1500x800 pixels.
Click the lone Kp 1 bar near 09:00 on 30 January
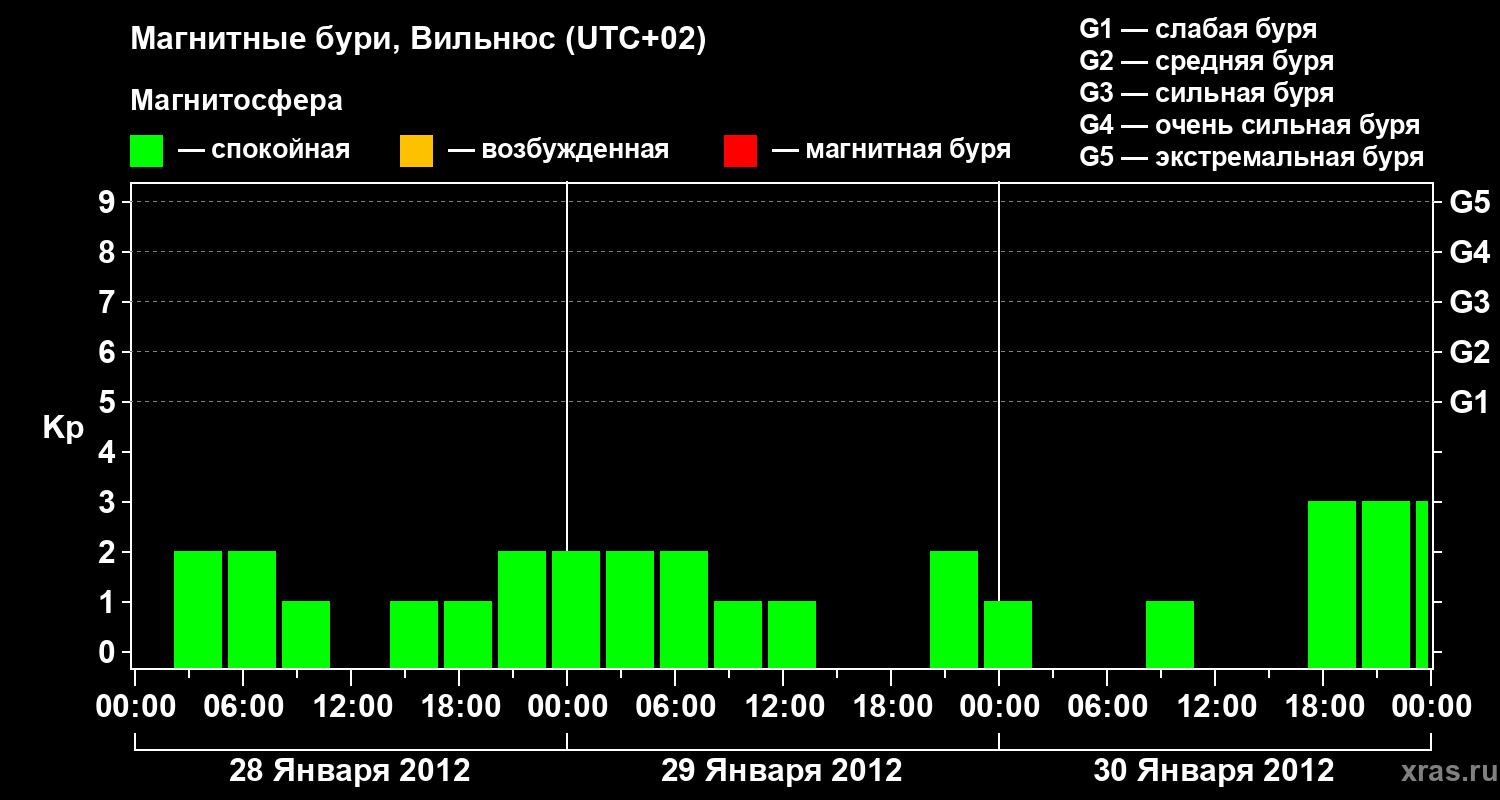pos(1170,634)
